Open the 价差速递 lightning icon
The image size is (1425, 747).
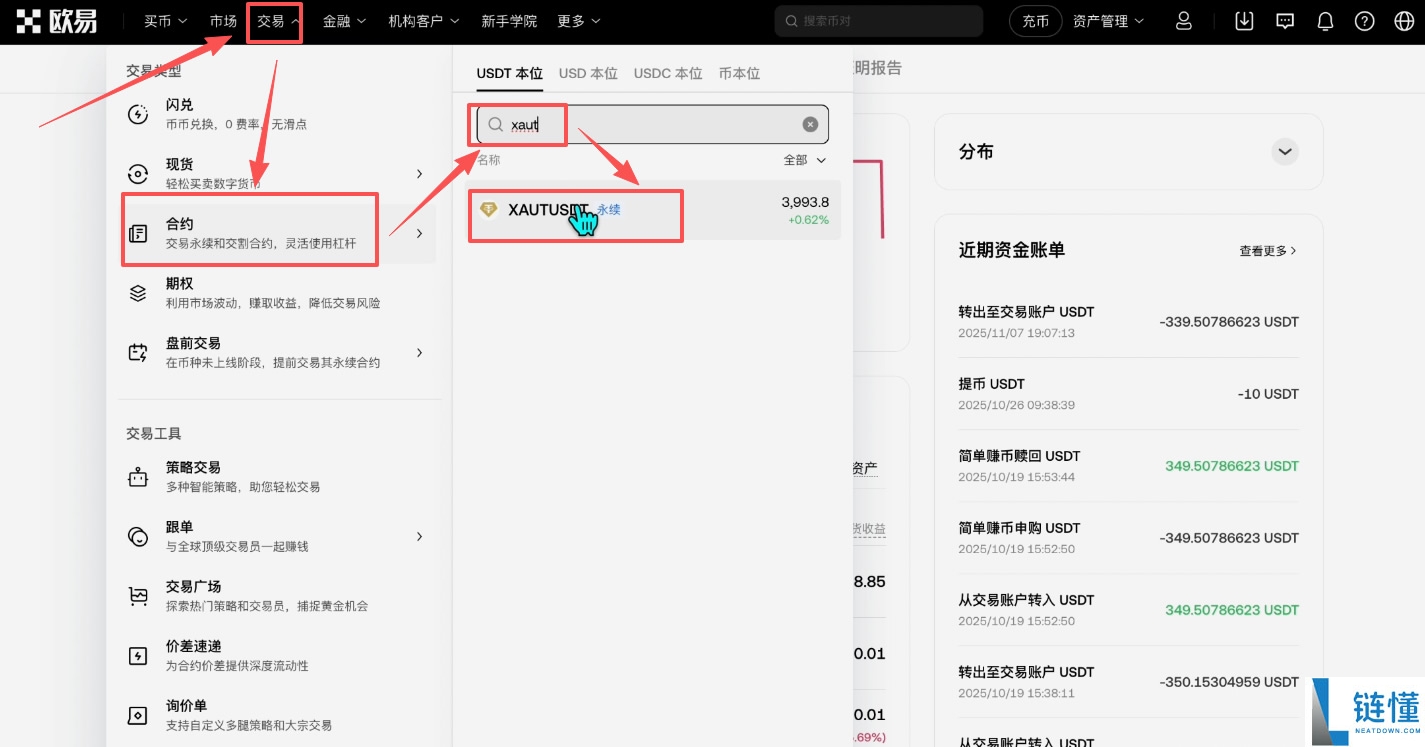coord(138,655)
